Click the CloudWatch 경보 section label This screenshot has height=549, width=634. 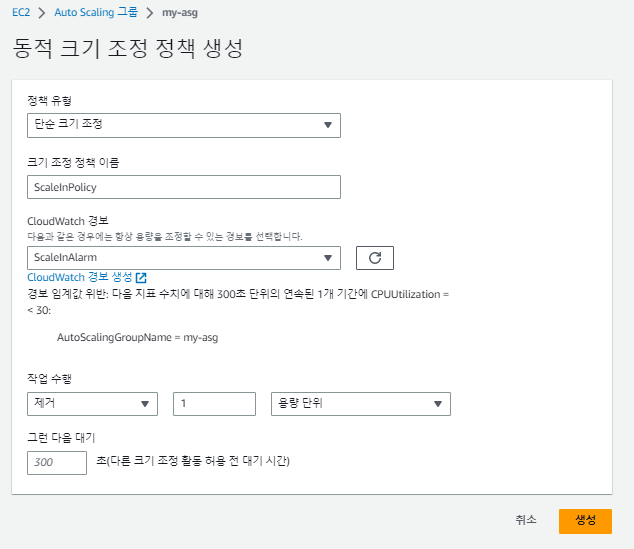point(68,221)
